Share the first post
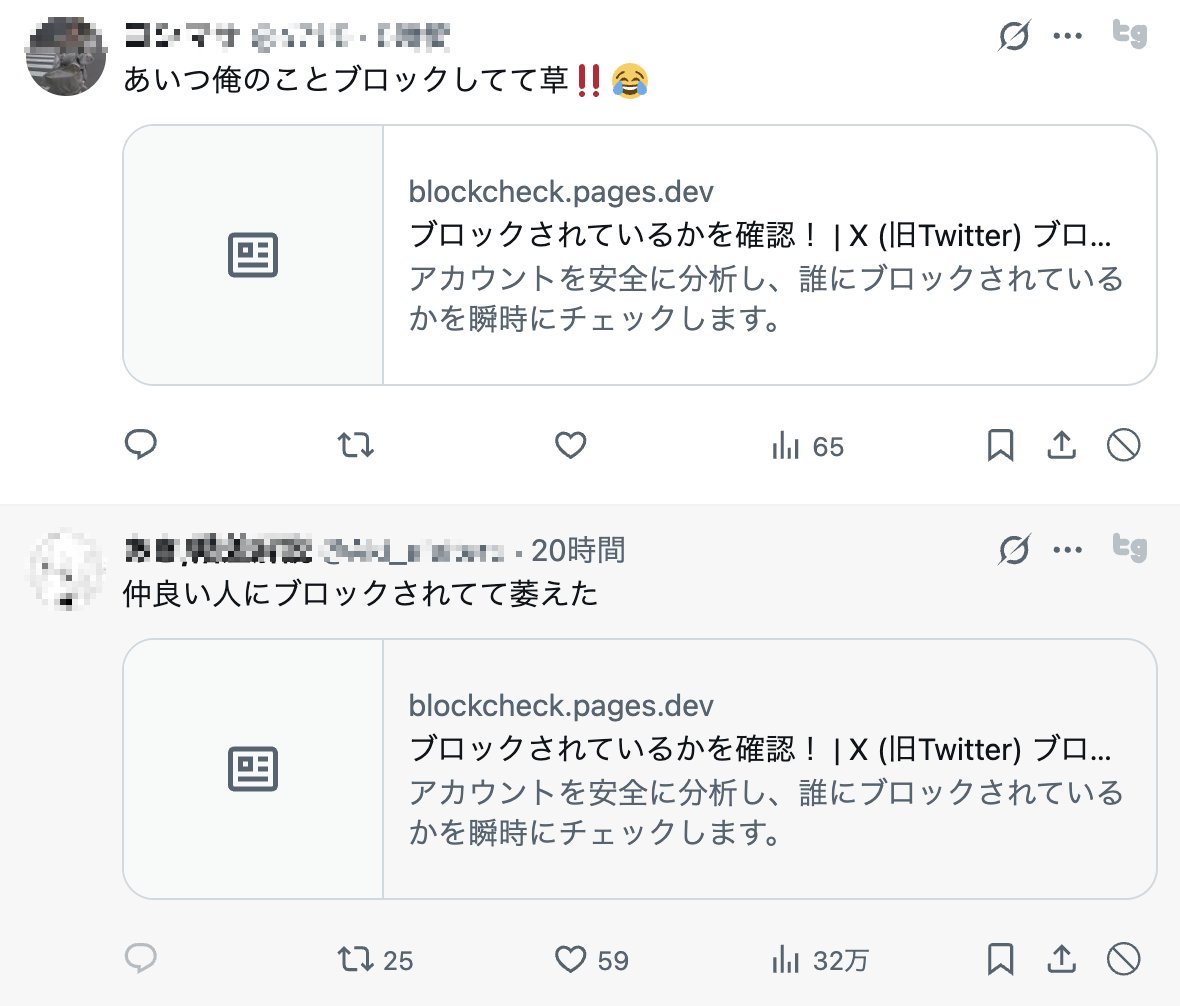 [x=1061, y=445]
